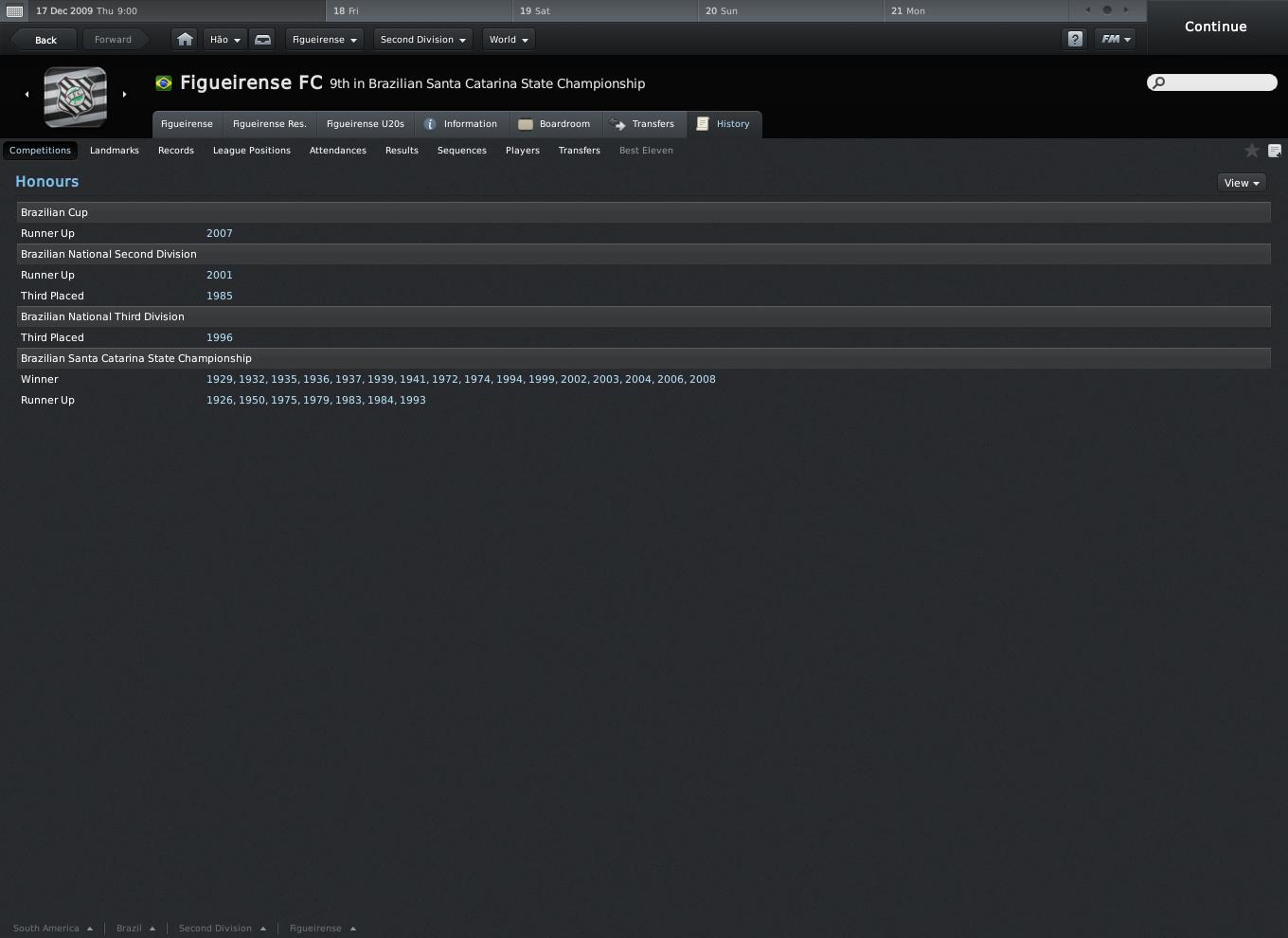Select 19 Sat in the date bar

pos(604,10)
